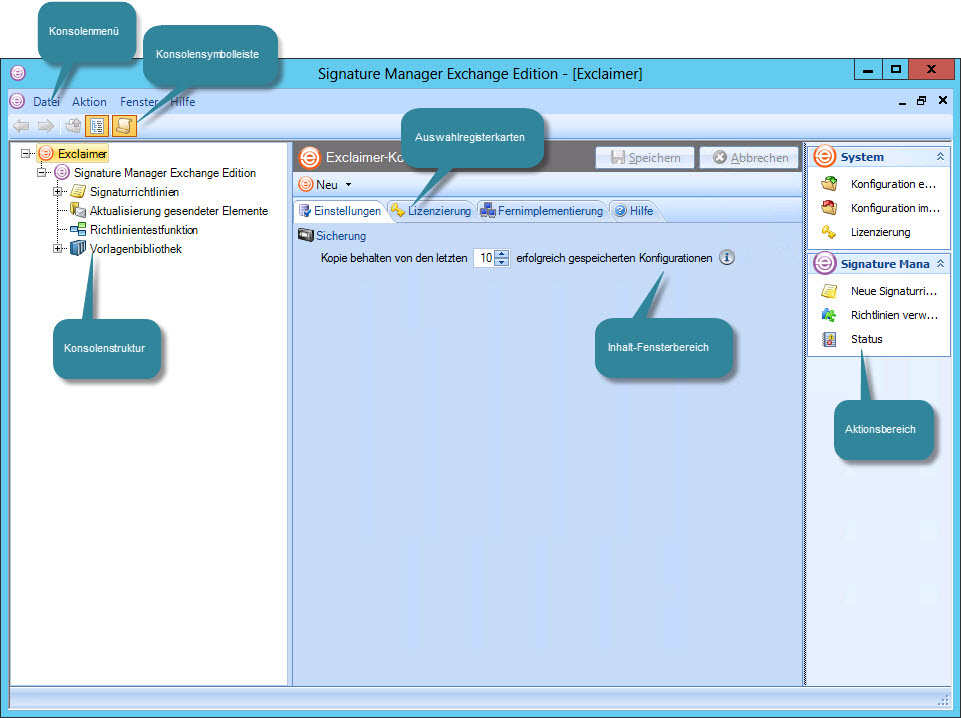
Task: Collapse the Signature Mana action panel
Action: pyautogui.click(x=940, y=264)
